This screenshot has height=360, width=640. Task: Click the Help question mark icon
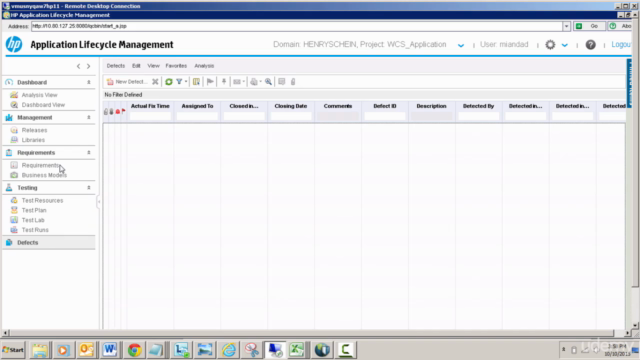[590, 44]
